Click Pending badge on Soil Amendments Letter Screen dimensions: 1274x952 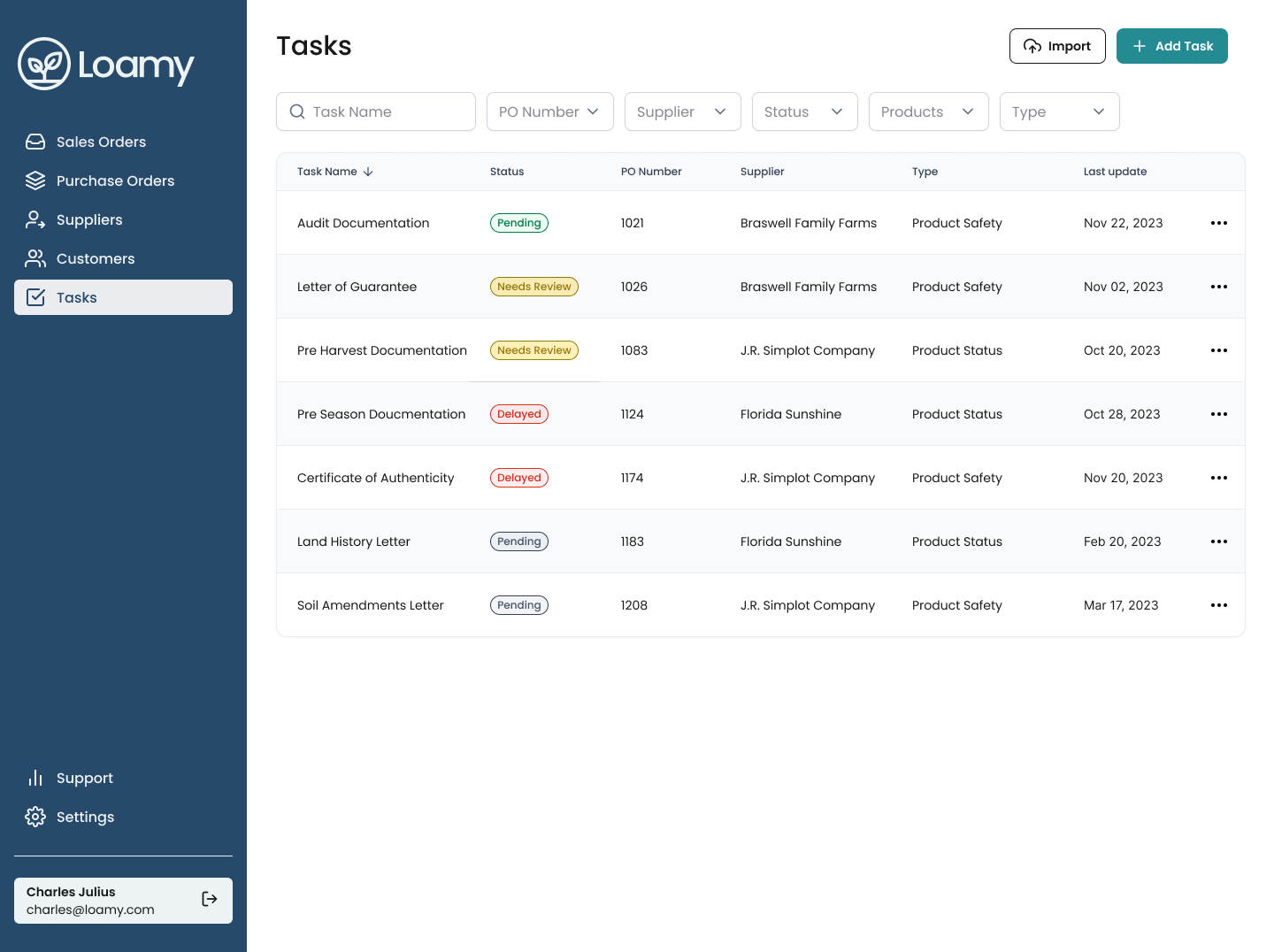[519, 605]
